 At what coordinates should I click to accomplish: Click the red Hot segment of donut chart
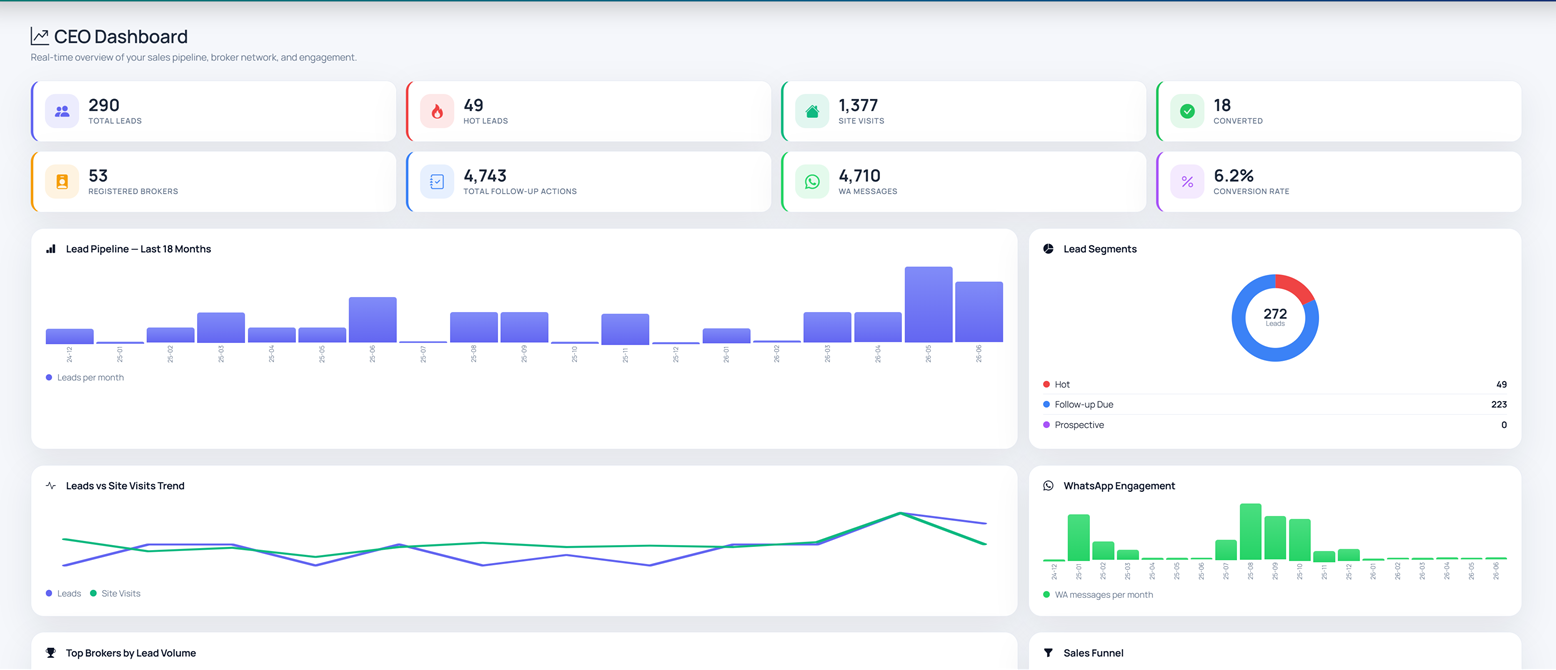click(x=1298, y=288)
